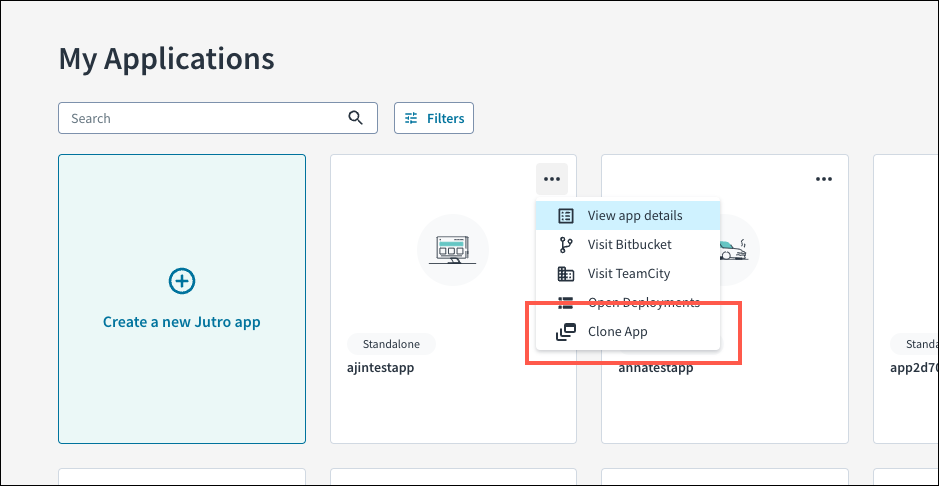Click the ajintestapp monitor illustration icon
This screenshot has width=939, height=486.
(x=453, y=250)
